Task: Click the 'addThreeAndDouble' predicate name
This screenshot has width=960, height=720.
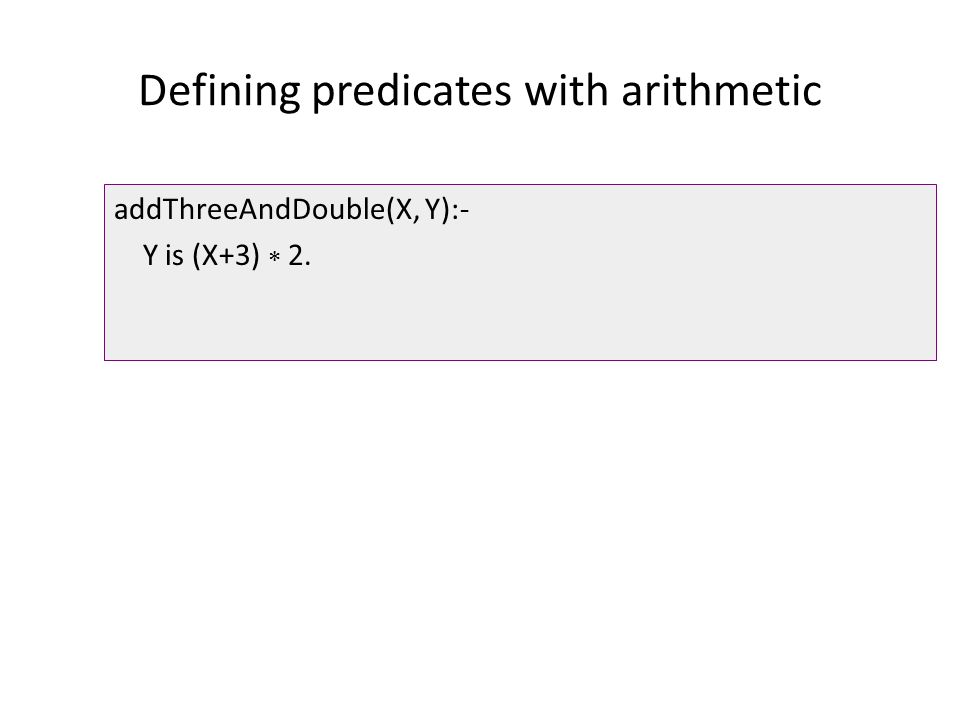Action: point(250,209)
